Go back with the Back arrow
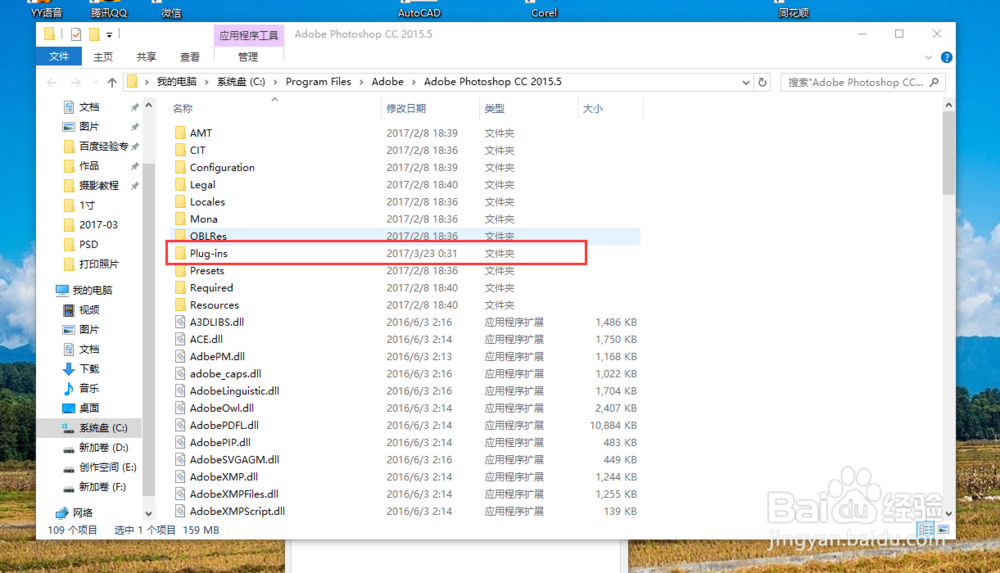 pyautogui.click(x=52, y=82)
